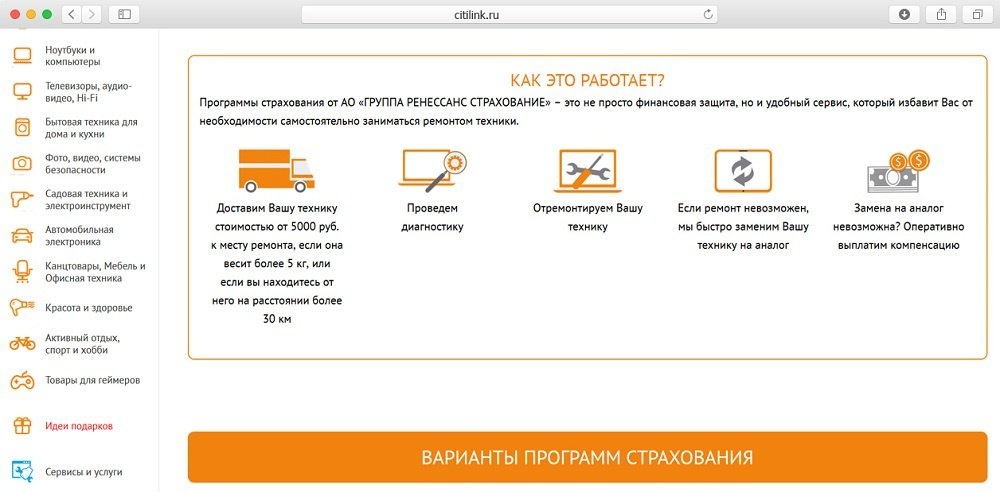Open the Сервисы и услуги section

tap(84, 472)
